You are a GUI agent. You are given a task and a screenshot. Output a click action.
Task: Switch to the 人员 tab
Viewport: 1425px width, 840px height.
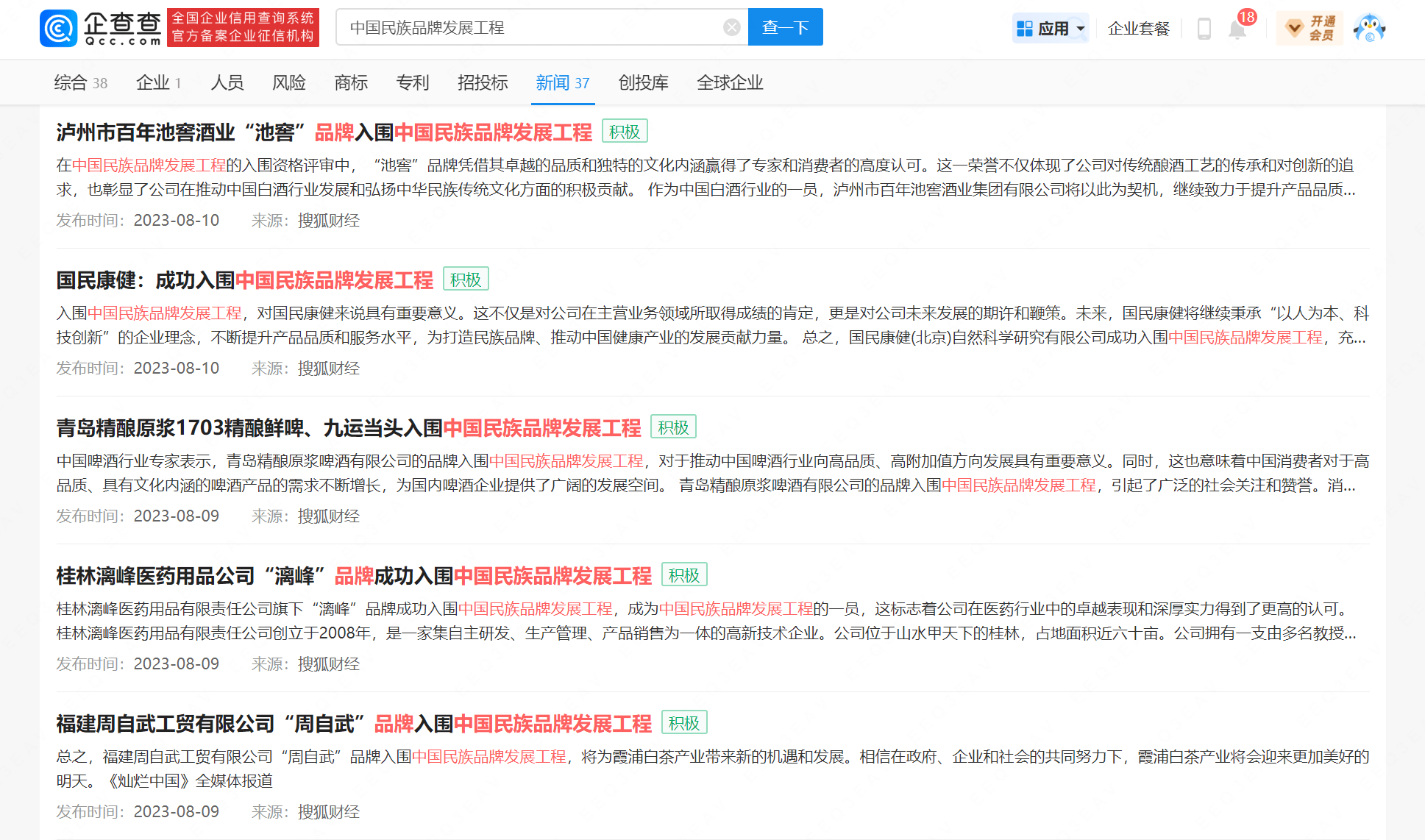click(227, 82)
